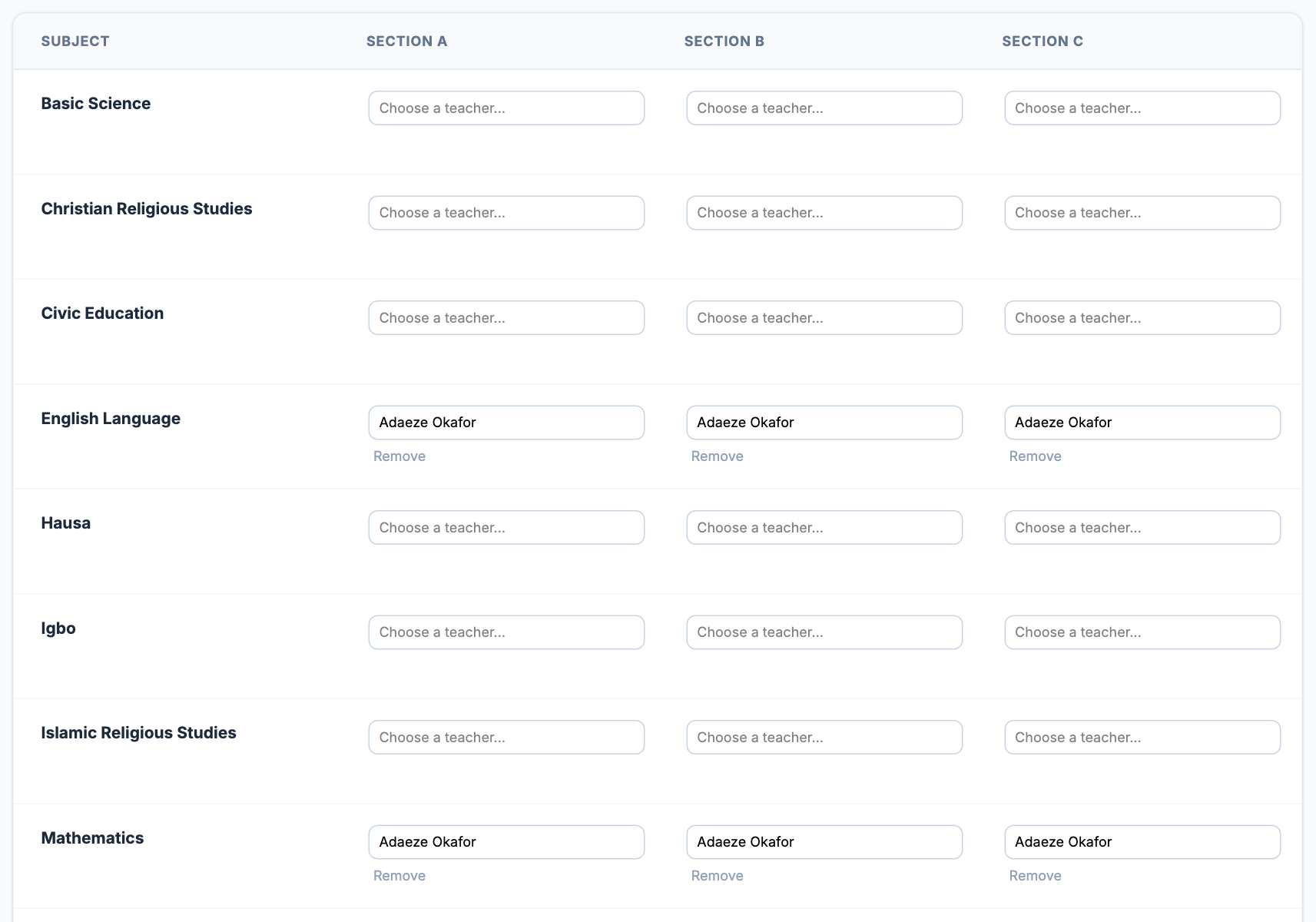Click the Igbo subject label
Screen dimensions: 1316x922
coord(58,628)
